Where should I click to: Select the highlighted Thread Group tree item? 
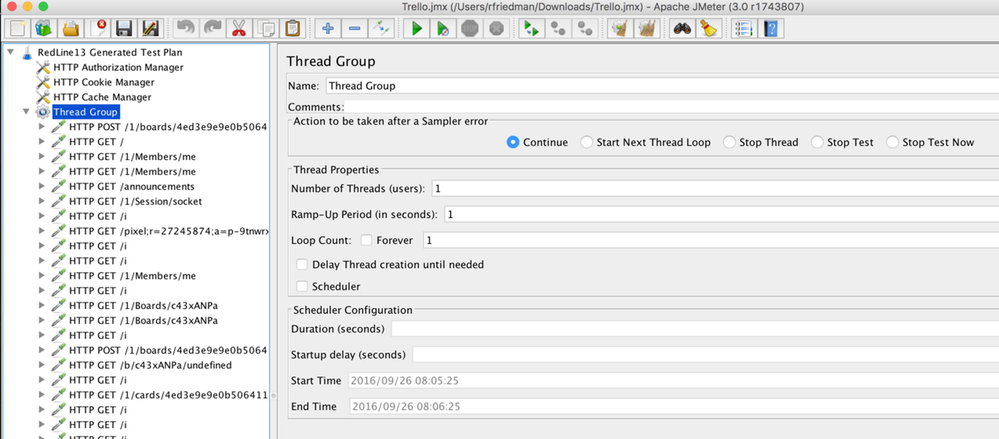pyautogui.click(x=86, y=112)
